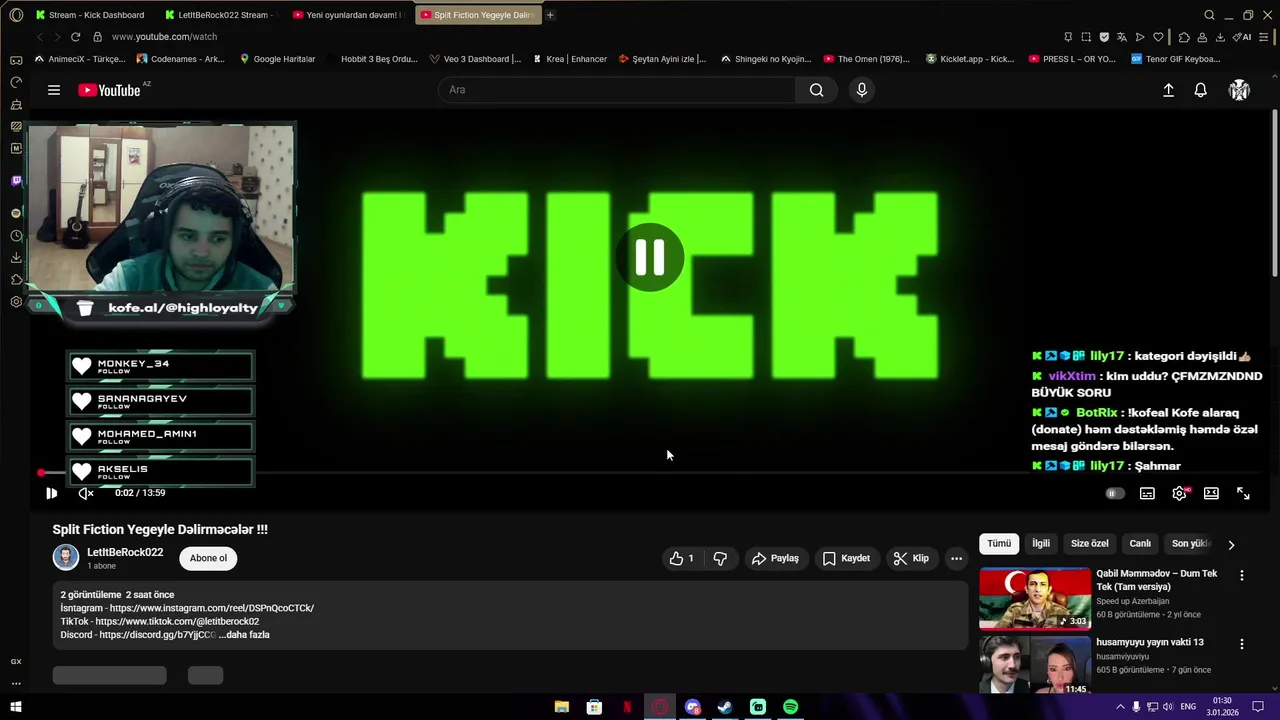Toggle subtitles/captions in the player
Viewport: 1280px width, 720px height.
click(1147, 493)
